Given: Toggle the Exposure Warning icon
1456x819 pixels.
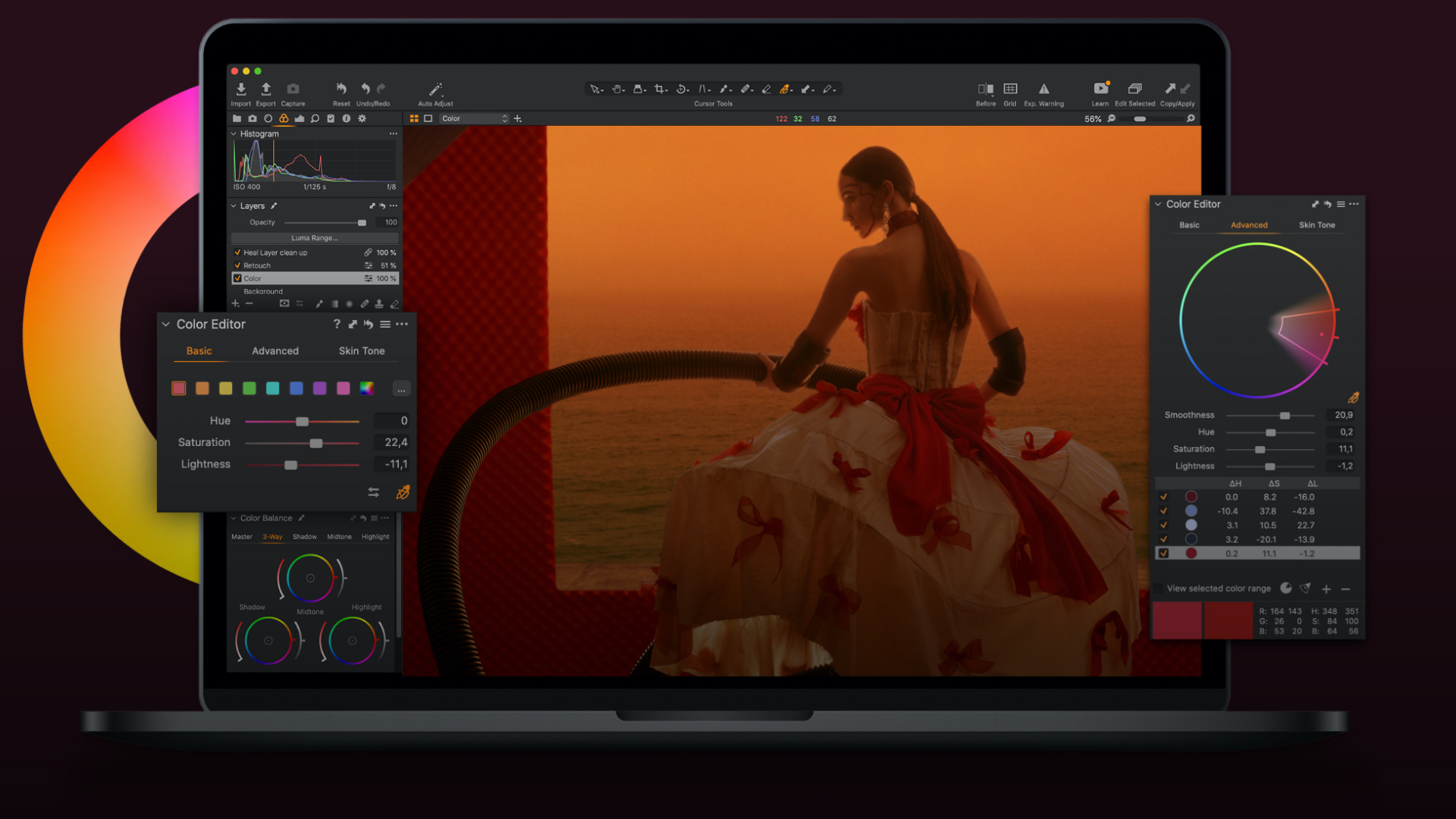Looking at the screenshot, I should [1044, 89].
